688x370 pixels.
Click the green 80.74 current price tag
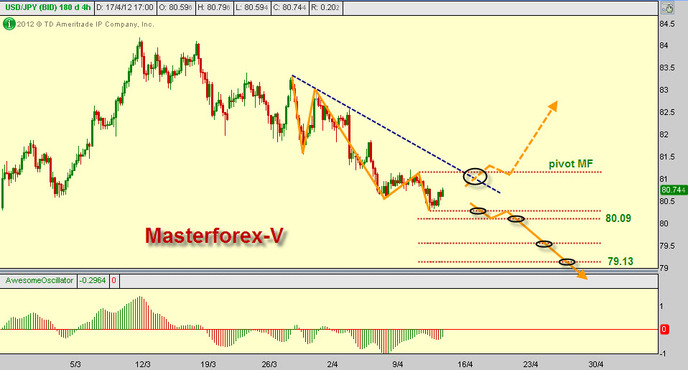(x=673, y=190)
